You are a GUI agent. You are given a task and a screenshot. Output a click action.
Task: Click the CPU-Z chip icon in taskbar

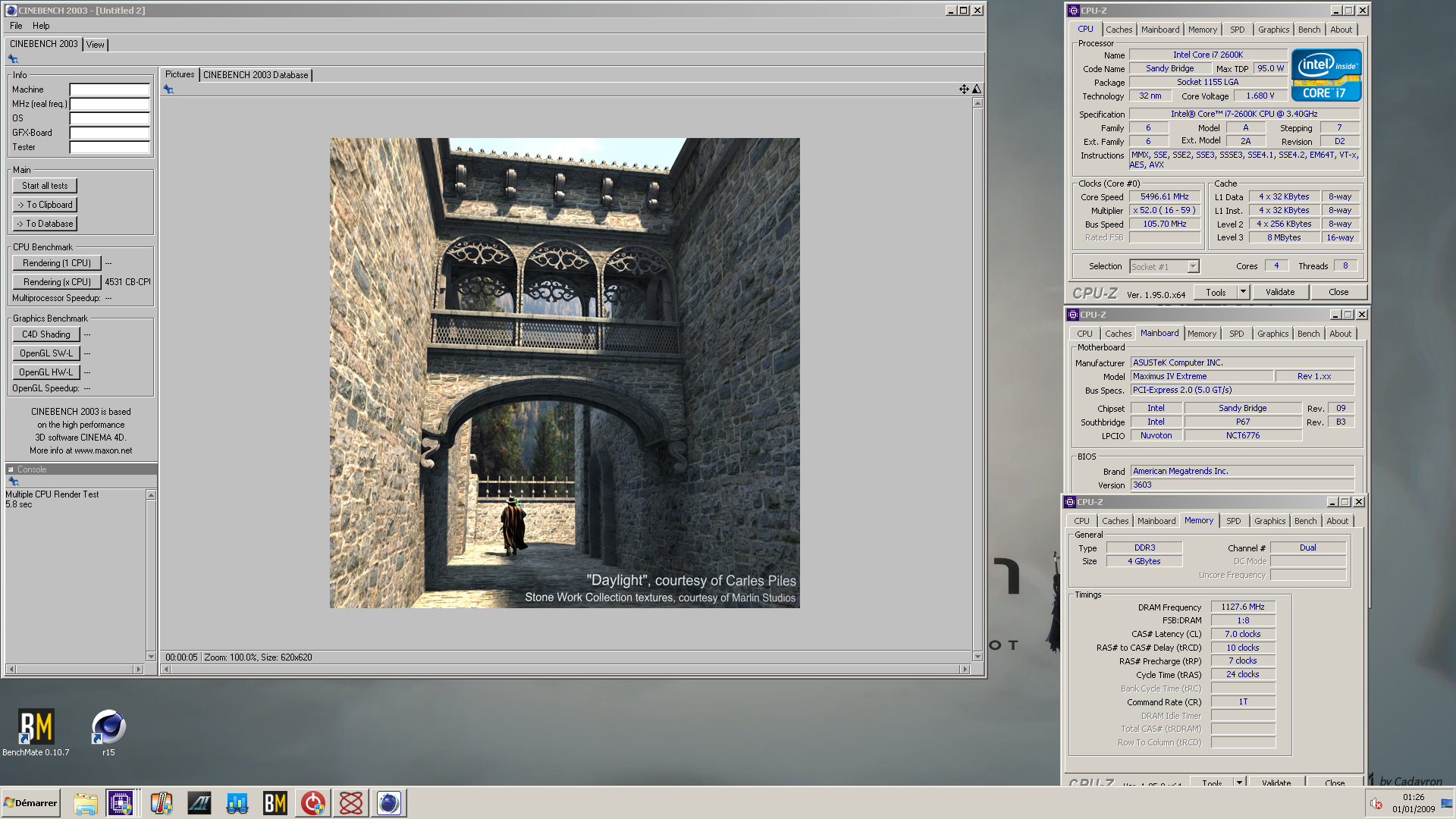121,803
